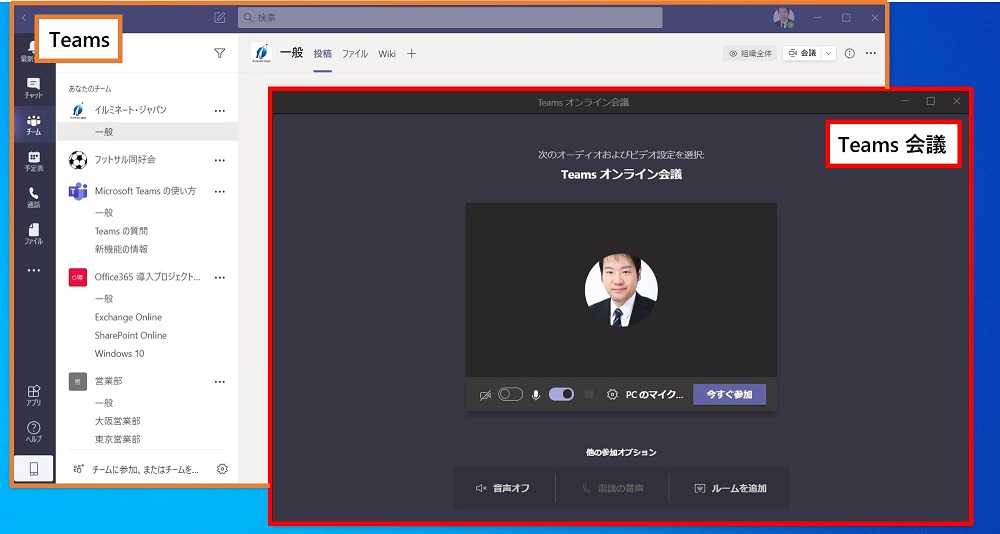This screenshot has height=534, width=1000.
Task: Switch to the Wiki tab
Action: click(387, 54)
